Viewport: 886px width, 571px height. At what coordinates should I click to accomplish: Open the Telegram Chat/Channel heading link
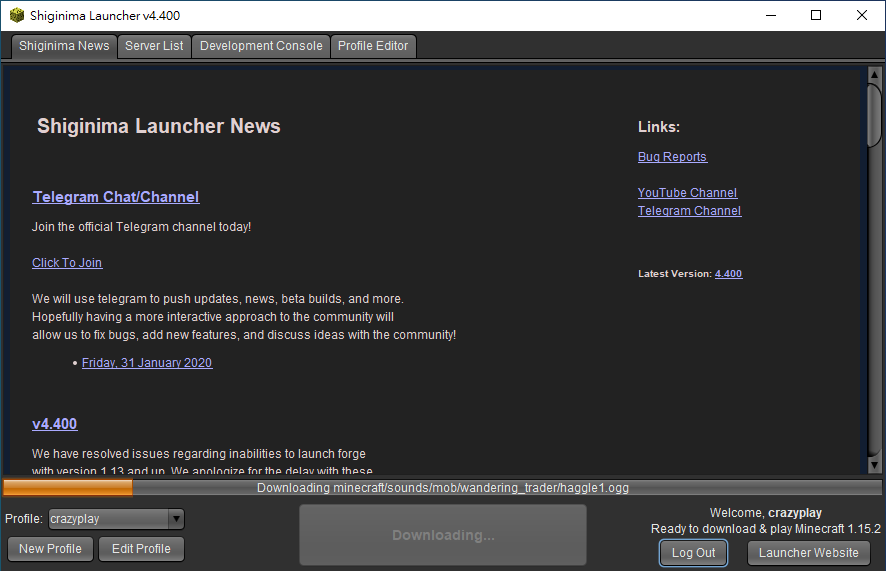(116, 197)
